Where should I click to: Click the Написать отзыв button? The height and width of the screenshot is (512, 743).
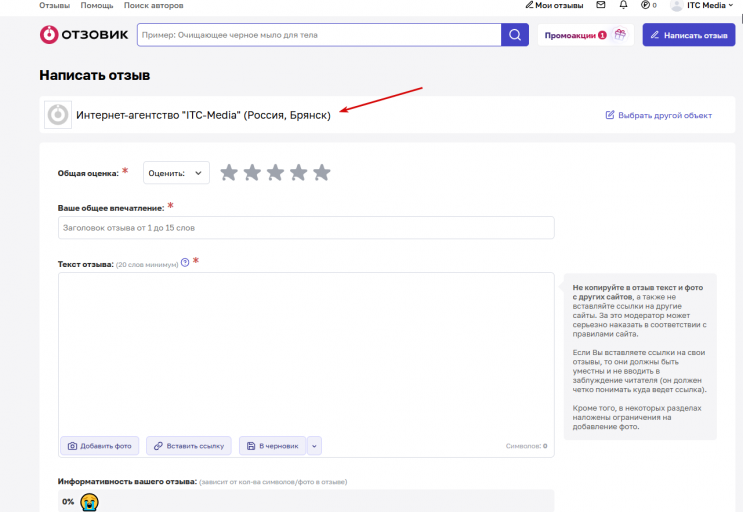(689, 35)
